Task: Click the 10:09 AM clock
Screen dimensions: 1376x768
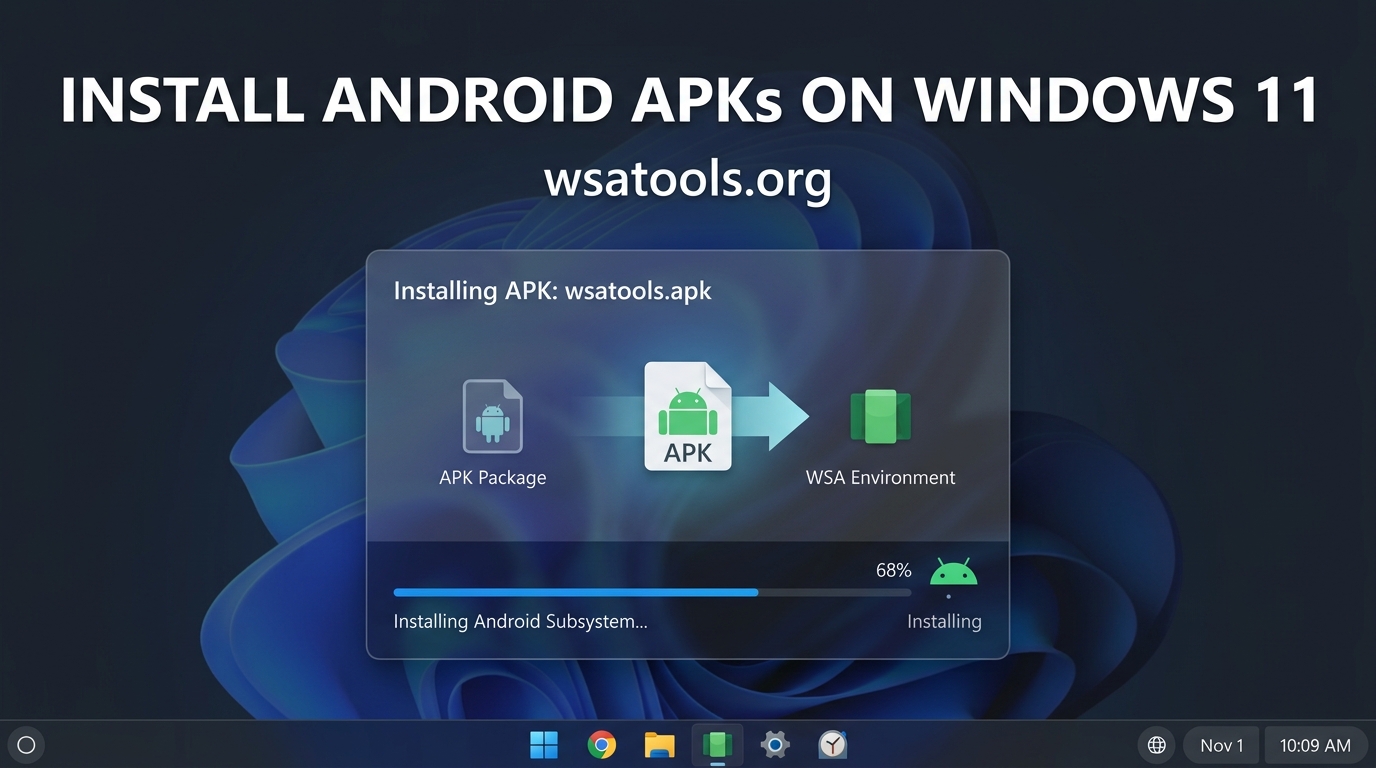Action: tap(1315, 745)
